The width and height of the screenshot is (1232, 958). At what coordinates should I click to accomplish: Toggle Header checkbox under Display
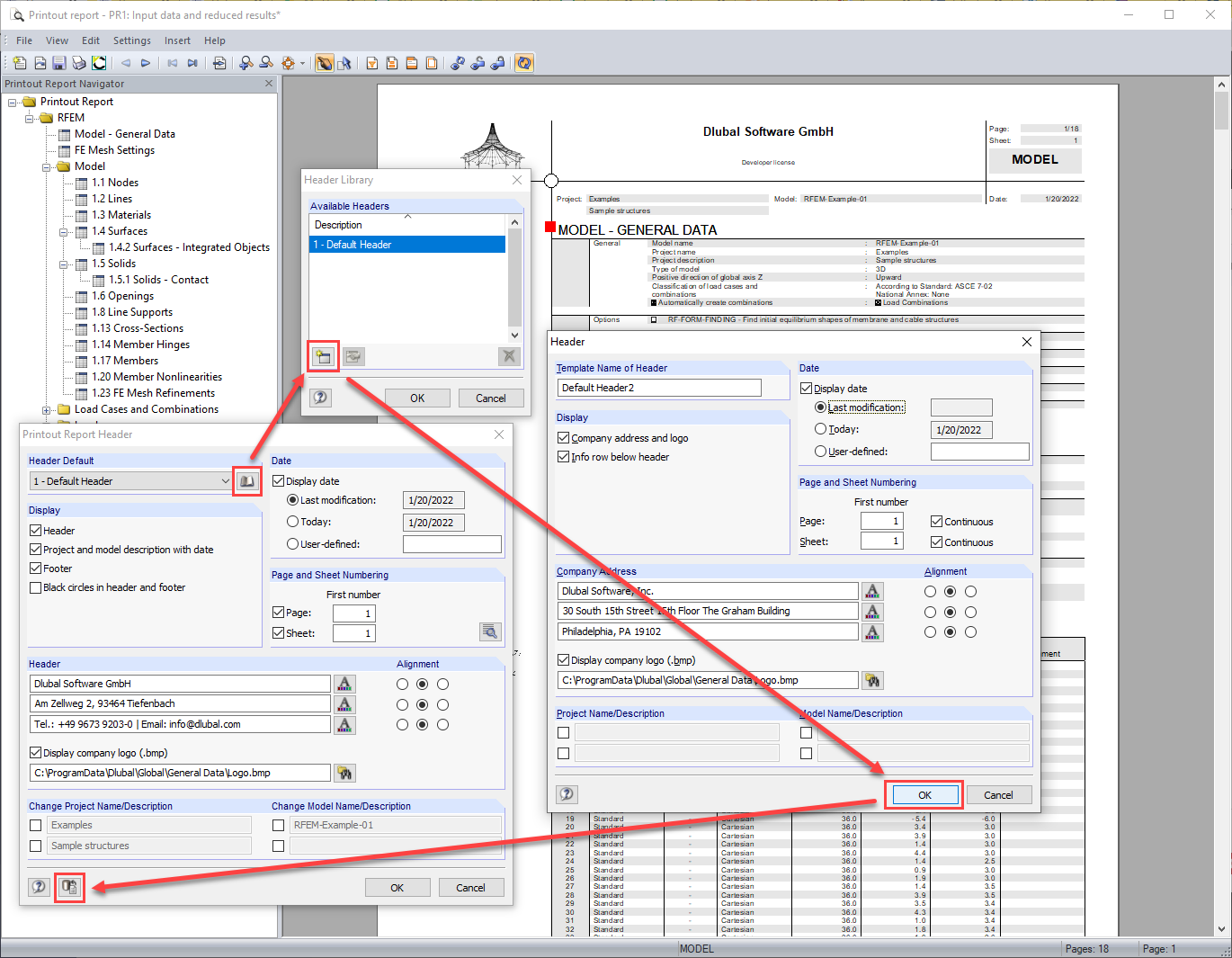tap(36, 531)
